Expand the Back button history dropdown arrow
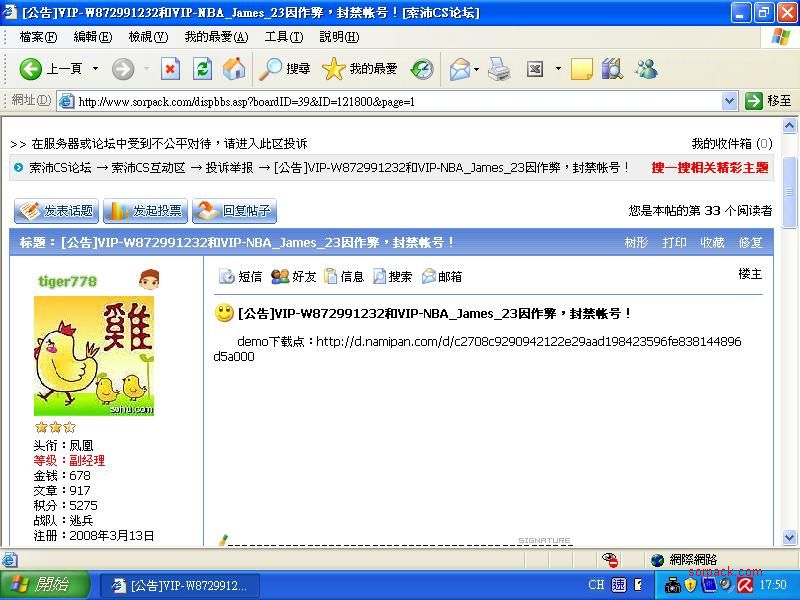This screenshot has height=600, width=800. pyautogui.click(x=96, y=69)
